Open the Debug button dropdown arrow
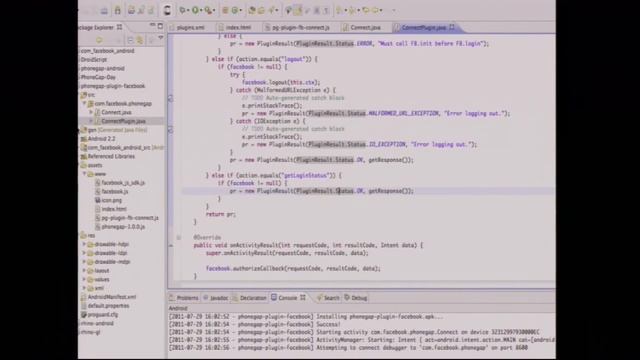This screenshot has width=640, height=360. coord(188,11)
